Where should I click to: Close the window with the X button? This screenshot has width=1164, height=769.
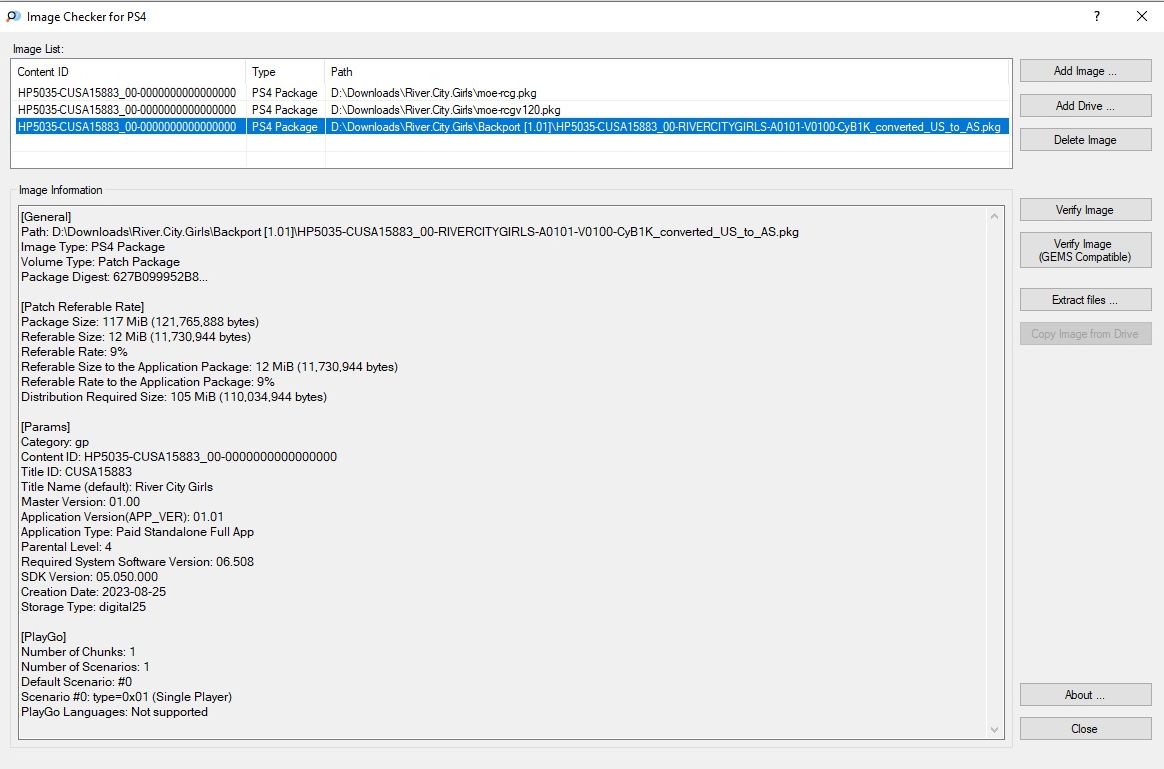(x=1142, y=16)
